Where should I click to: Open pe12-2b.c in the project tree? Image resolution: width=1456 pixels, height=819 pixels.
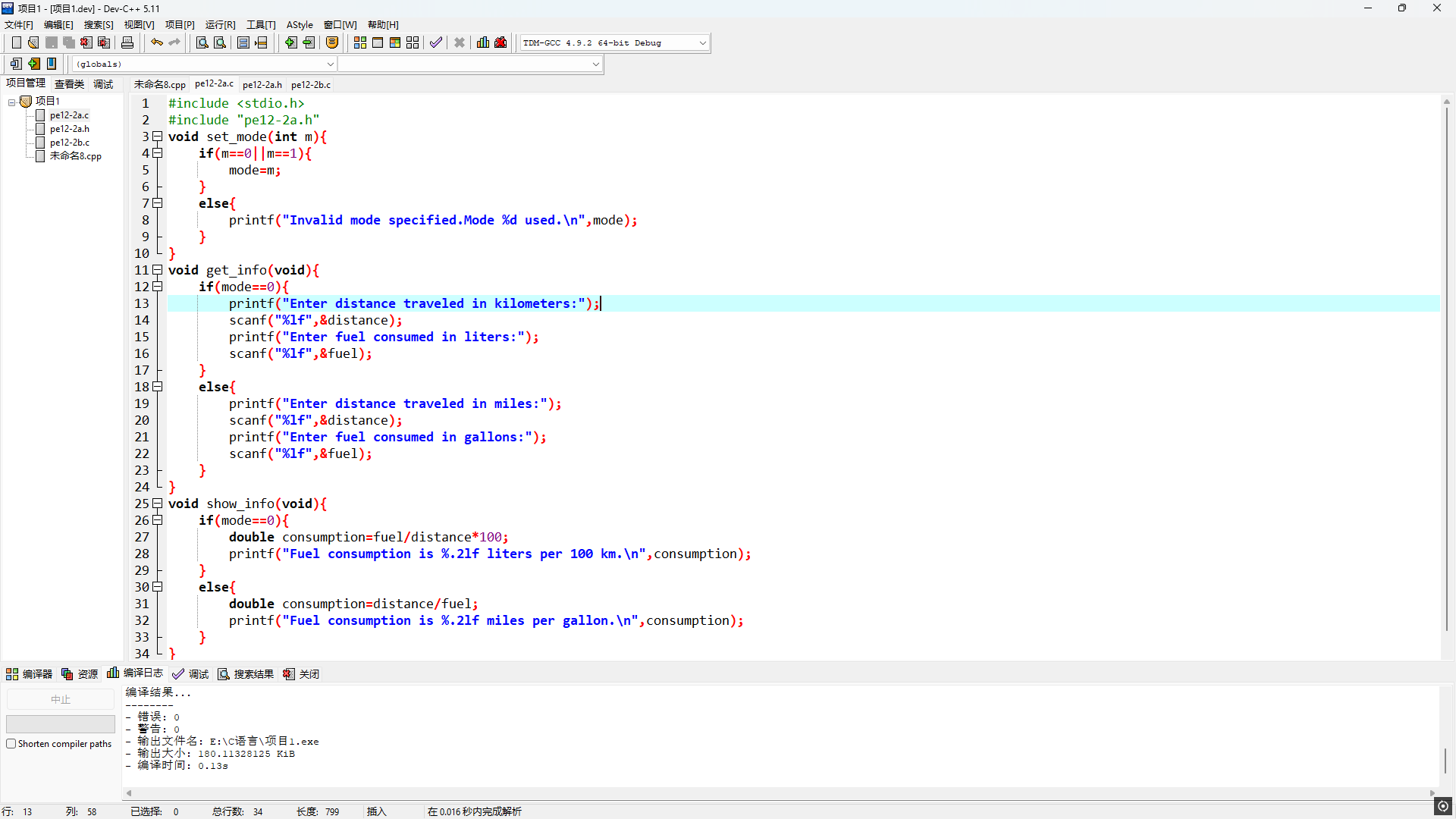click(x=70, y=143)
